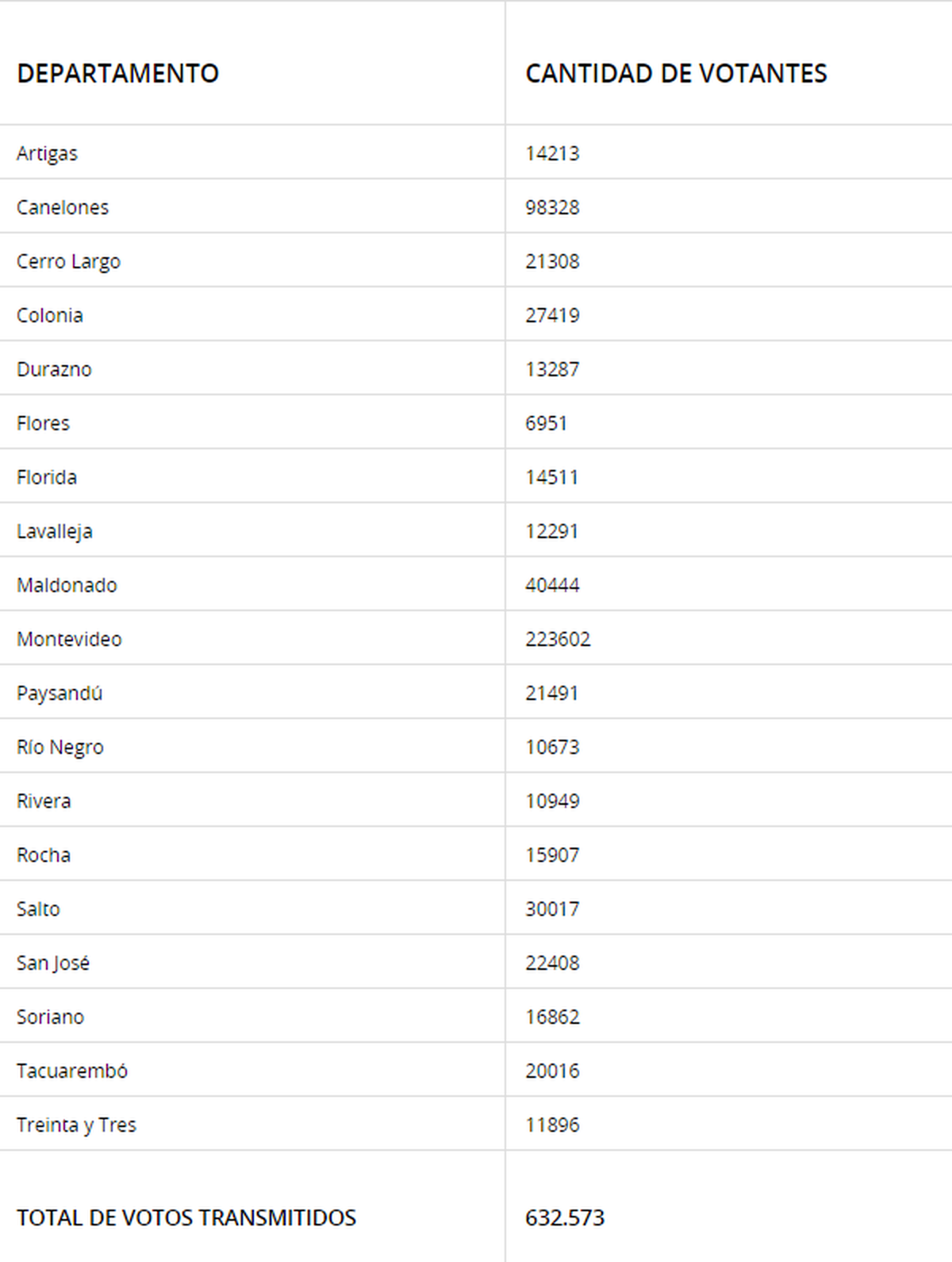The width and height of the screenshot is (952, 1262).
Task: Select the Río Negro department cell
Action: tap(59, 747)
